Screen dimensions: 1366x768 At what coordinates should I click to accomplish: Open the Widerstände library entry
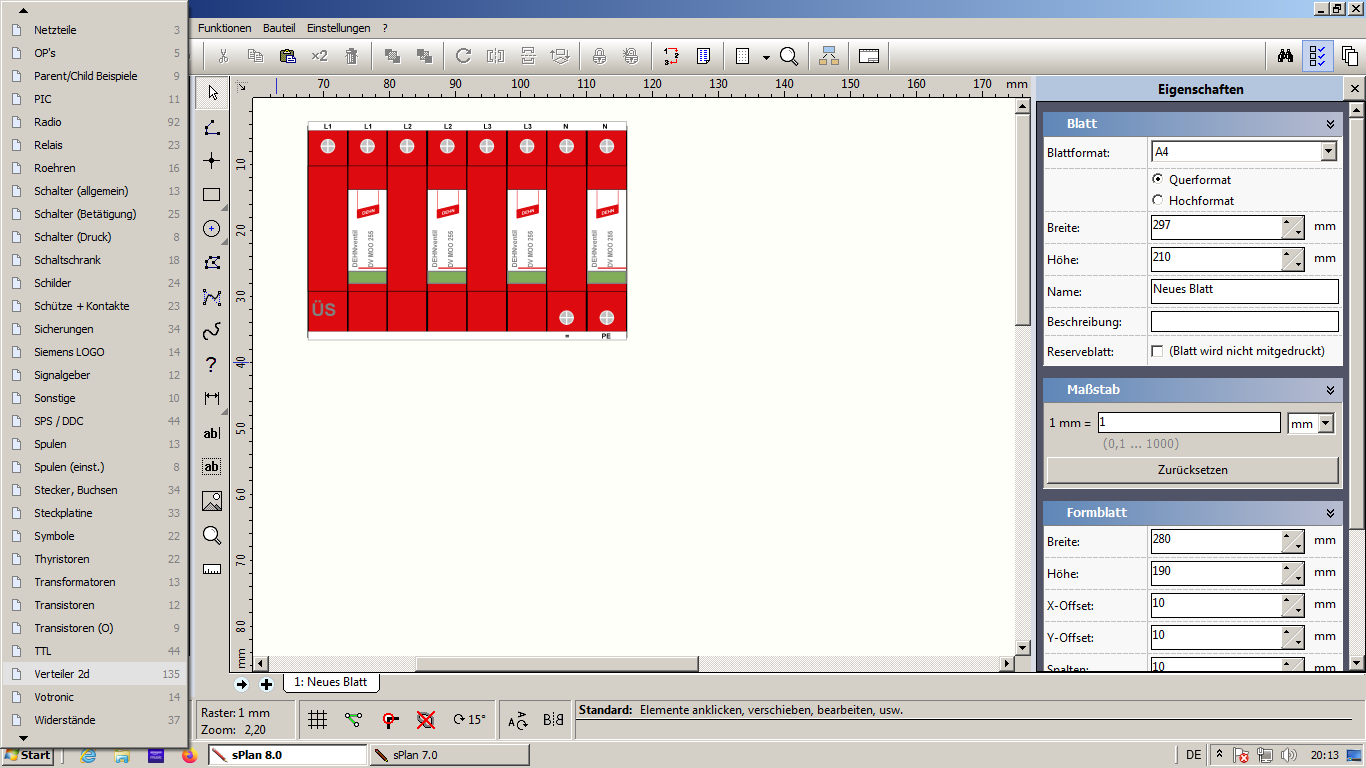[94, 720]
